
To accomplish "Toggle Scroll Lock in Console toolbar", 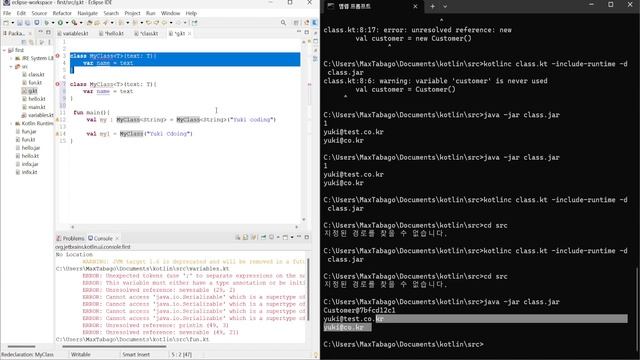I will 246,237.
